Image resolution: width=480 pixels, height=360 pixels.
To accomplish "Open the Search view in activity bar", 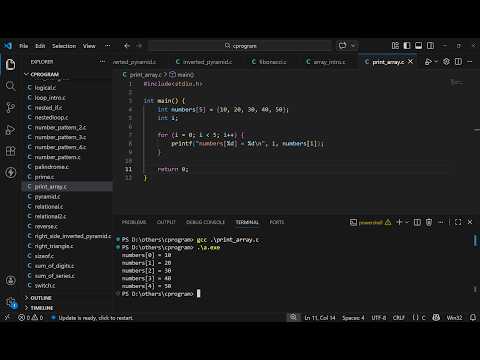I will [10, 86].
